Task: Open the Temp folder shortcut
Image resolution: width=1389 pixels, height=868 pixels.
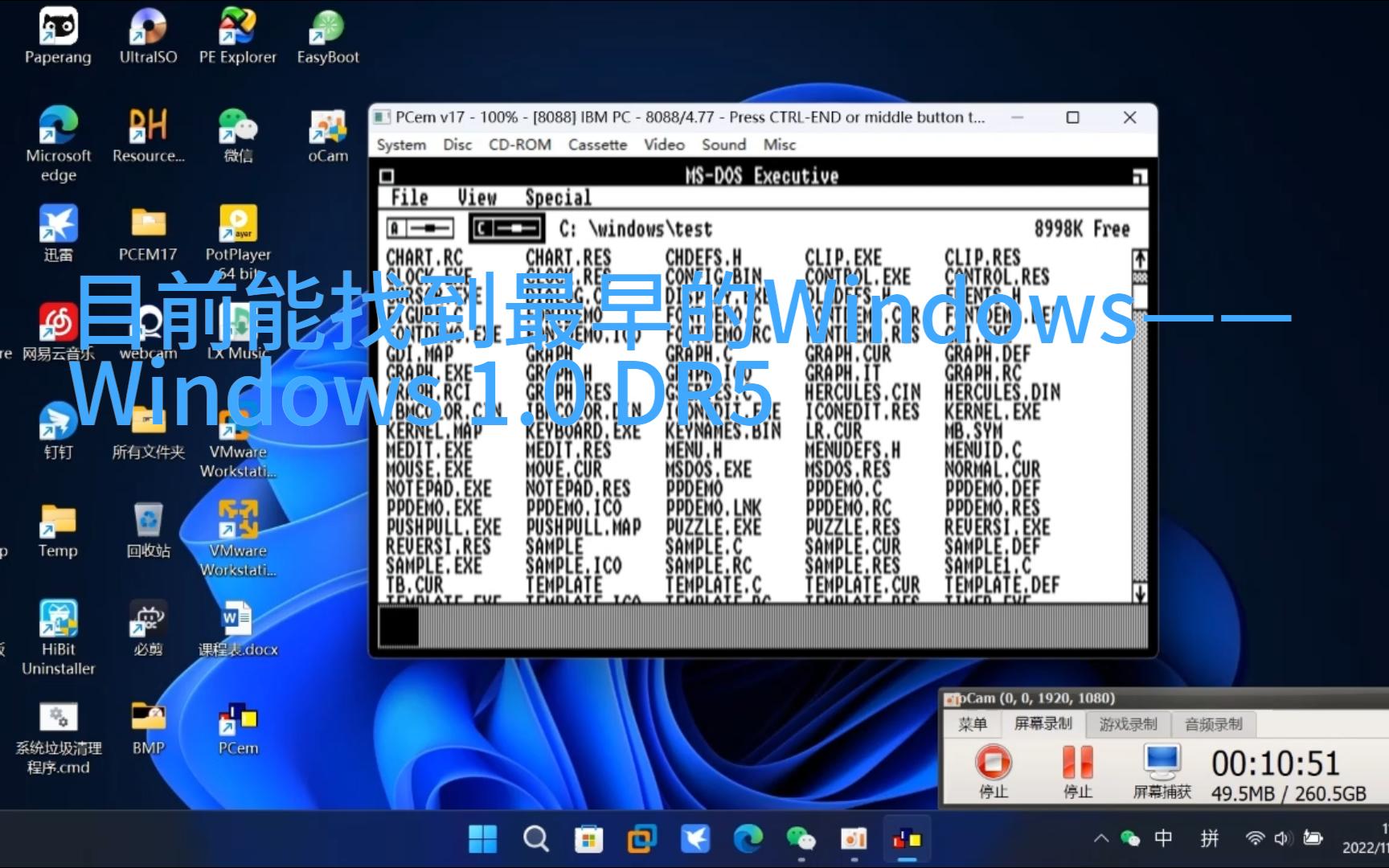Action: pos(58,530)
